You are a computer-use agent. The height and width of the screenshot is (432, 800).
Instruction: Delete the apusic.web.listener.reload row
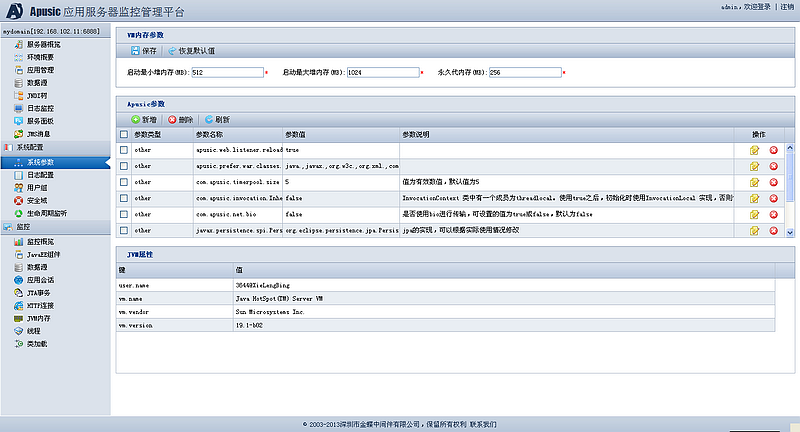pos(773,150)
